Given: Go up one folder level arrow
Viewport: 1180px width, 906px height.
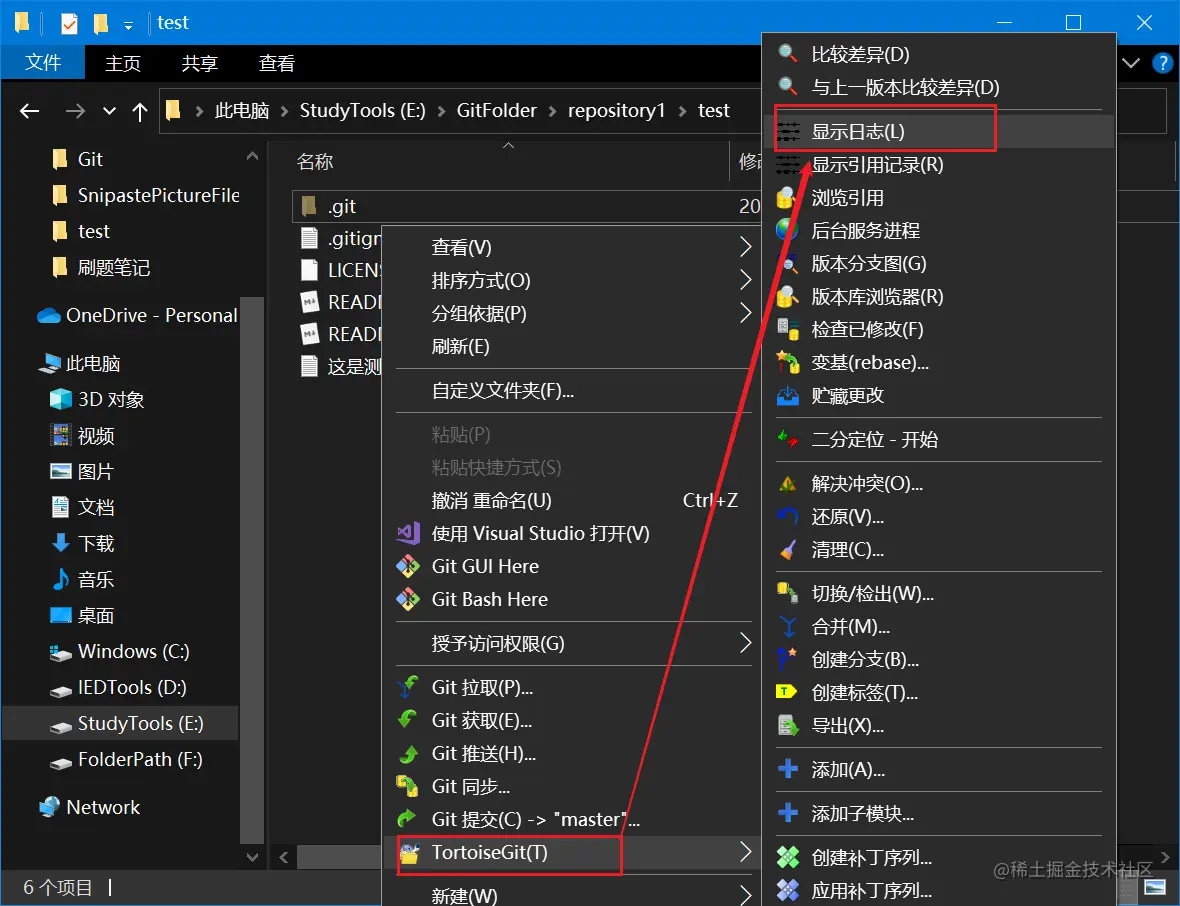Looking at the screenshot, I should coord(140,111).
